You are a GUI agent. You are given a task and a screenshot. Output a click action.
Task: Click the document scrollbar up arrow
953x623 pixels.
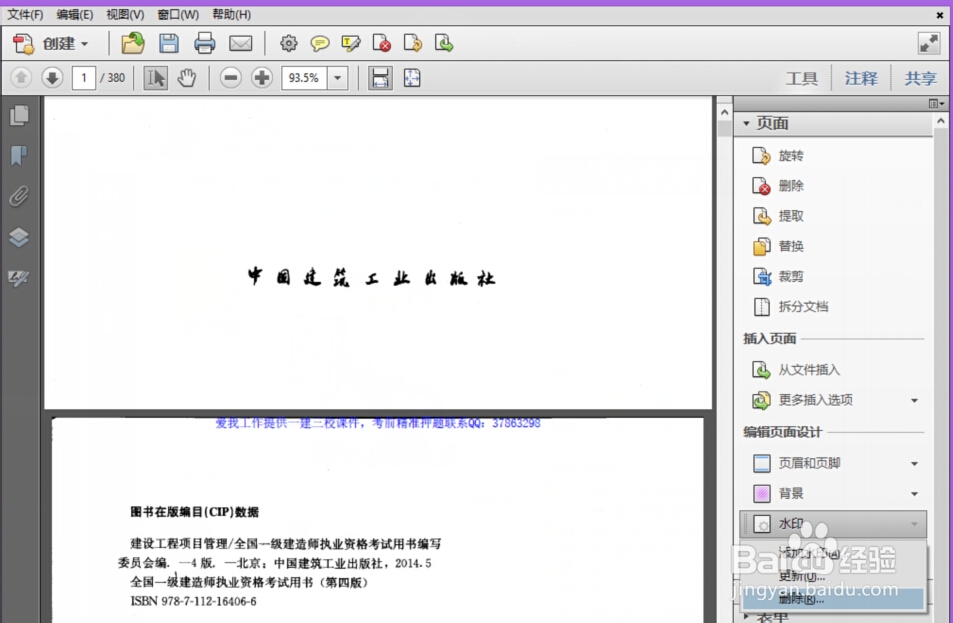pyautogui.click(x=724, y=112)
